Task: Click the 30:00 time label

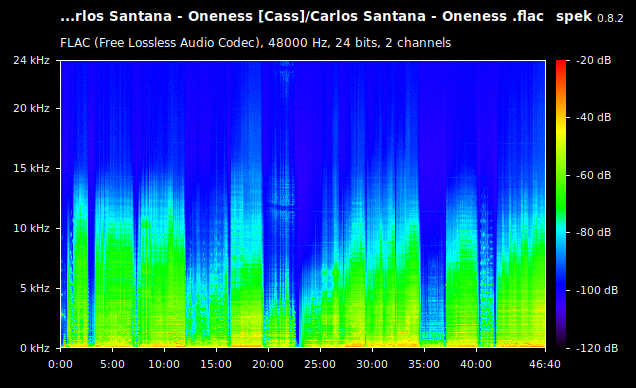Action: point(372,364)
